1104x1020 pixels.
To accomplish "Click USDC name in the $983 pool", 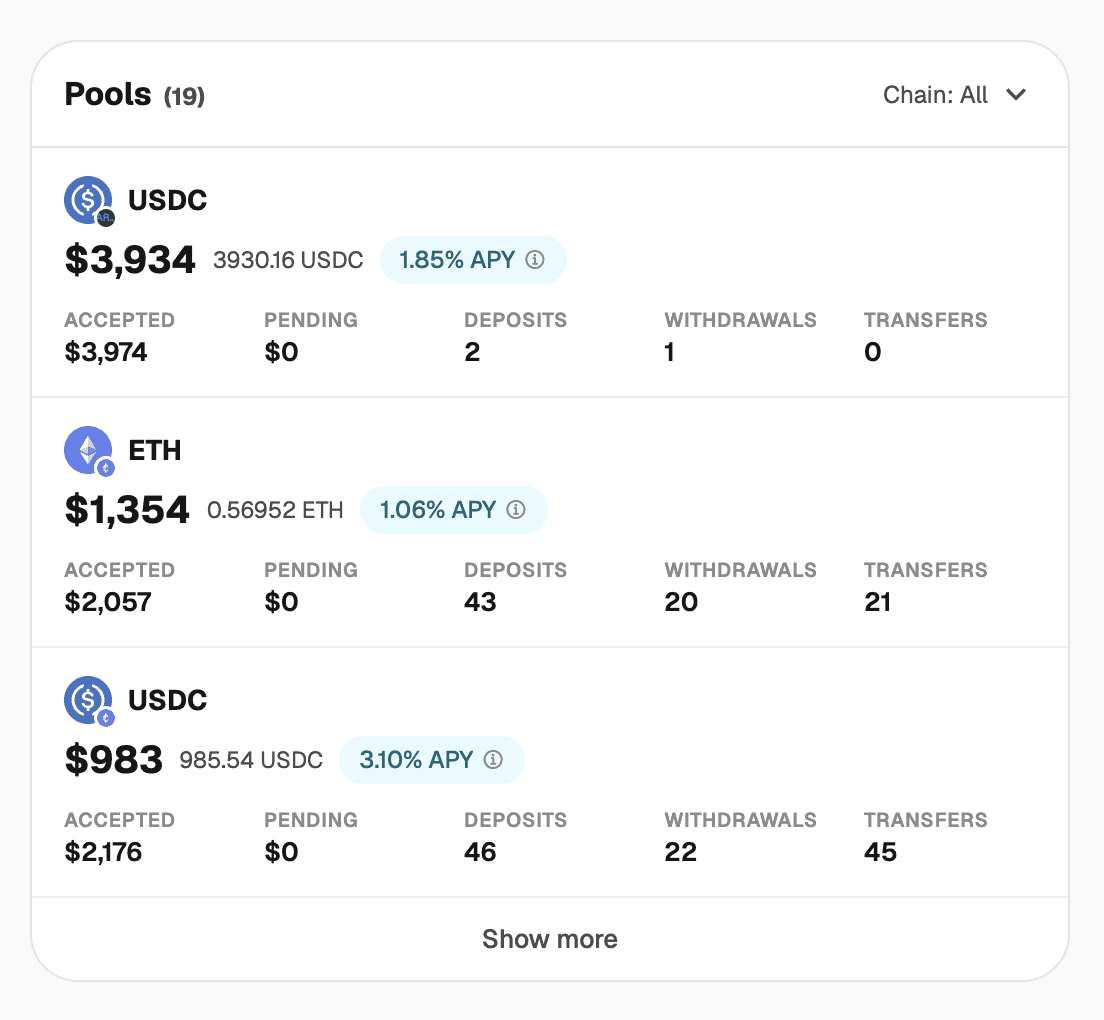I will (168, 700).
